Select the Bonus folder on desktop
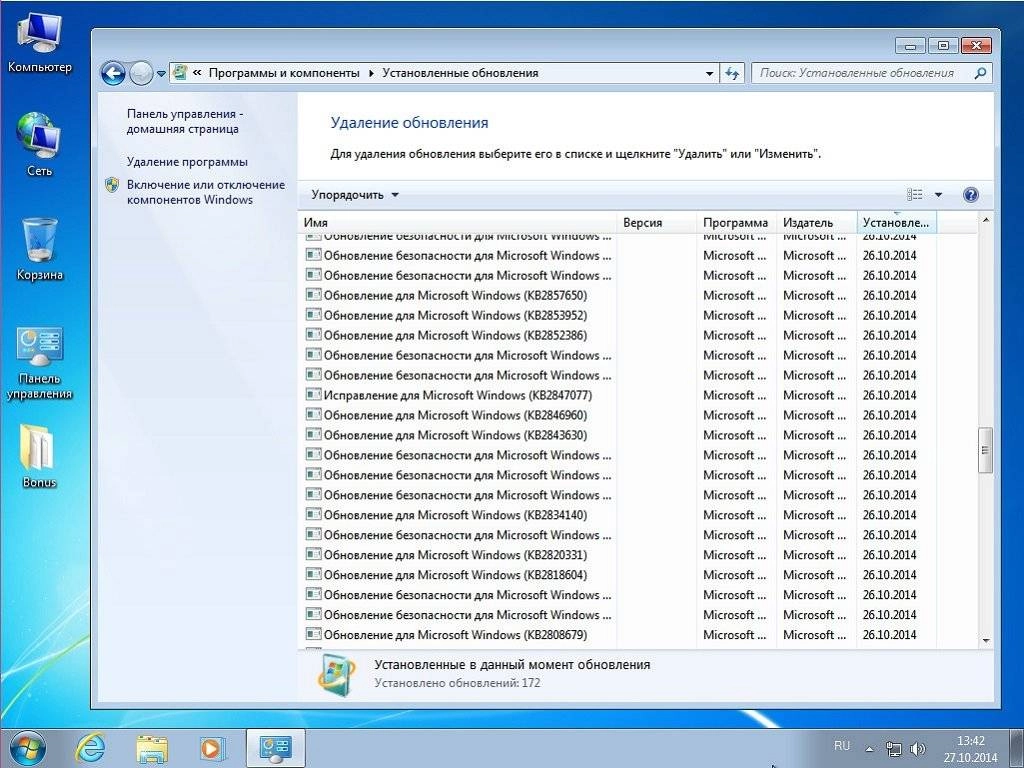 pyautogui.click(x=39, y=456)
